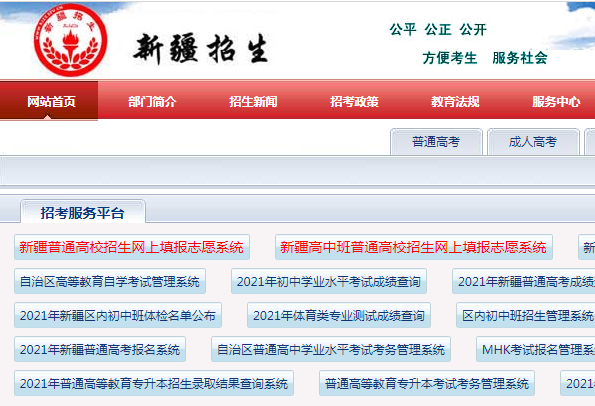
Task: Open 2021年初中学业水平考试成绩查询
Action: click(329, 281)
